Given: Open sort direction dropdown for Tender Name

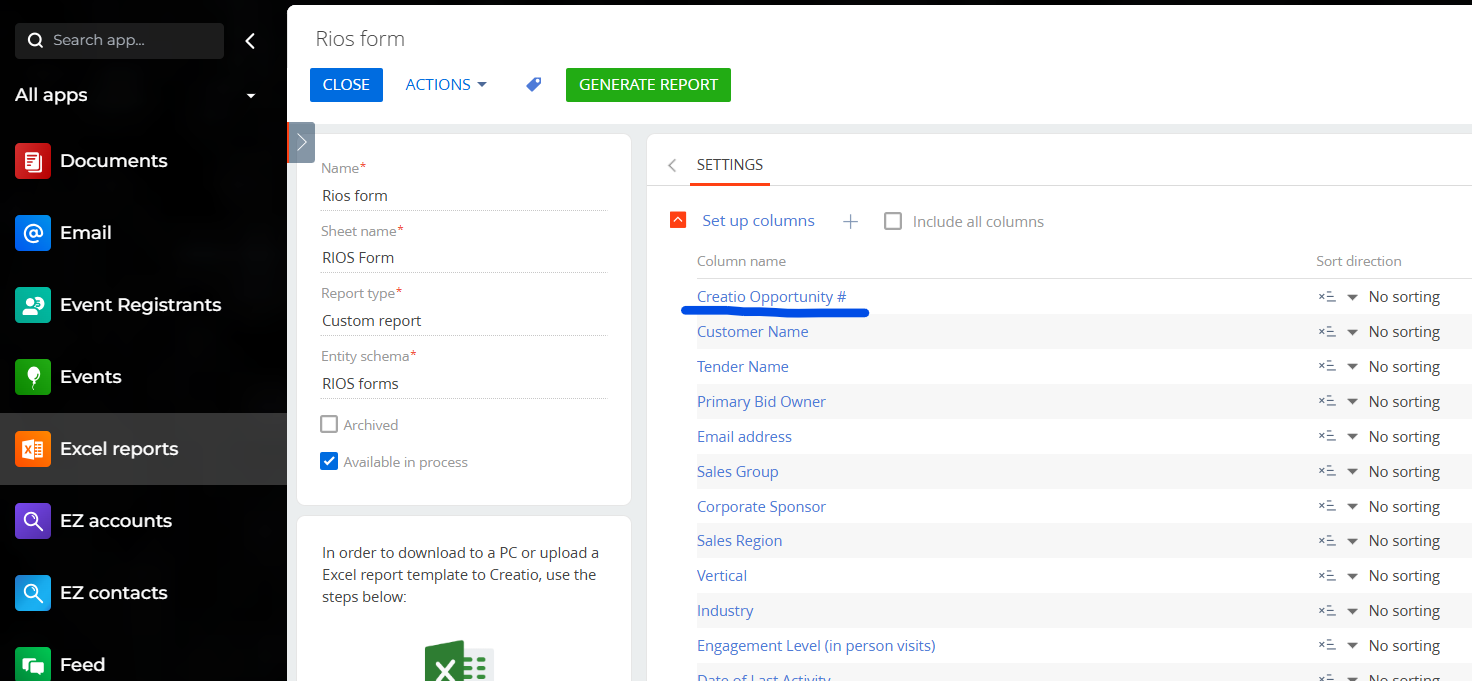Looking at the screenshot, I should pyautogui.click(x=1352, y=367).
